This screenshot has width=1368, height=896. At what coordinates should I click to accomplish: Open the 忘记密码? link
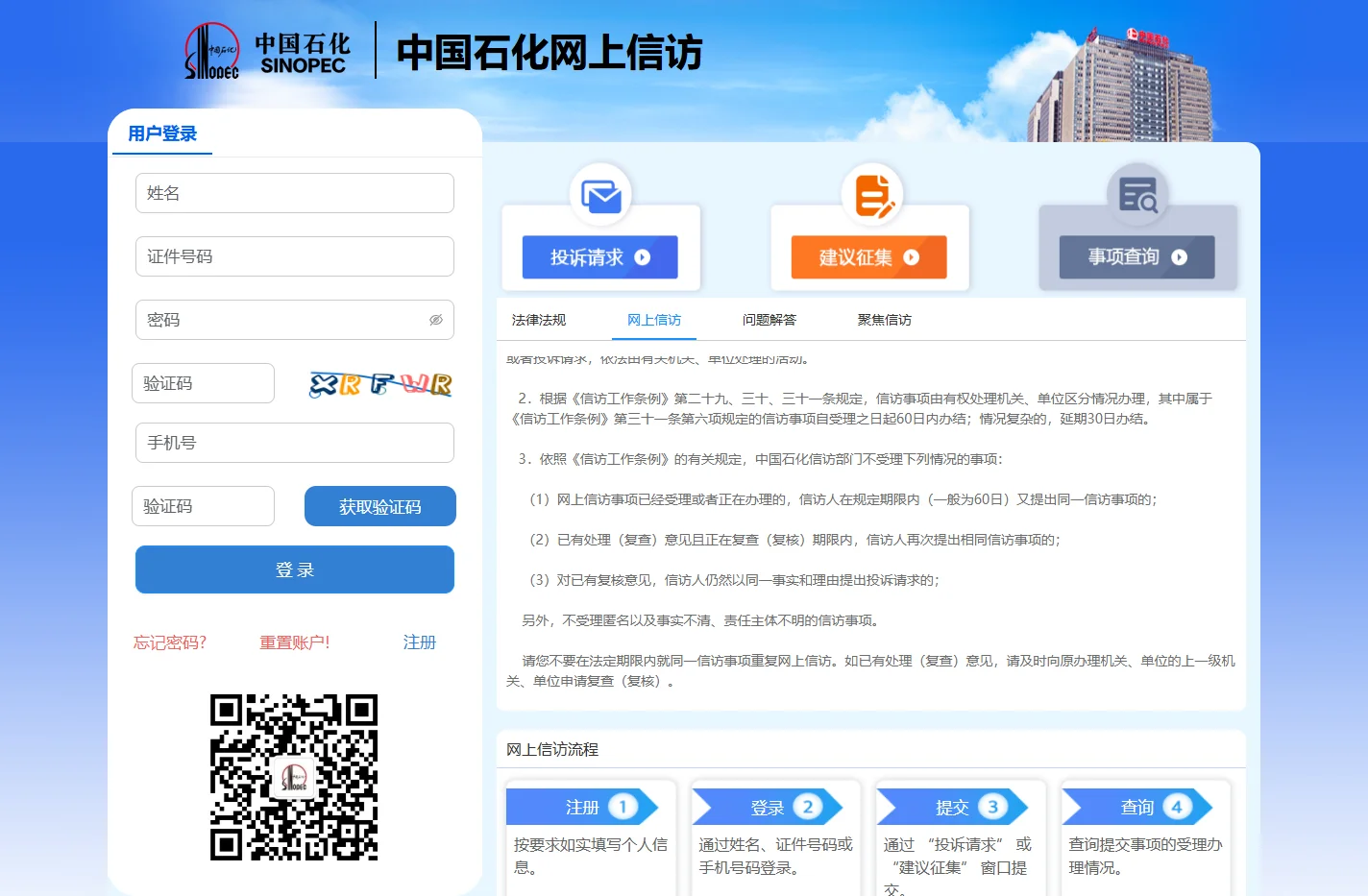point(170,642)
